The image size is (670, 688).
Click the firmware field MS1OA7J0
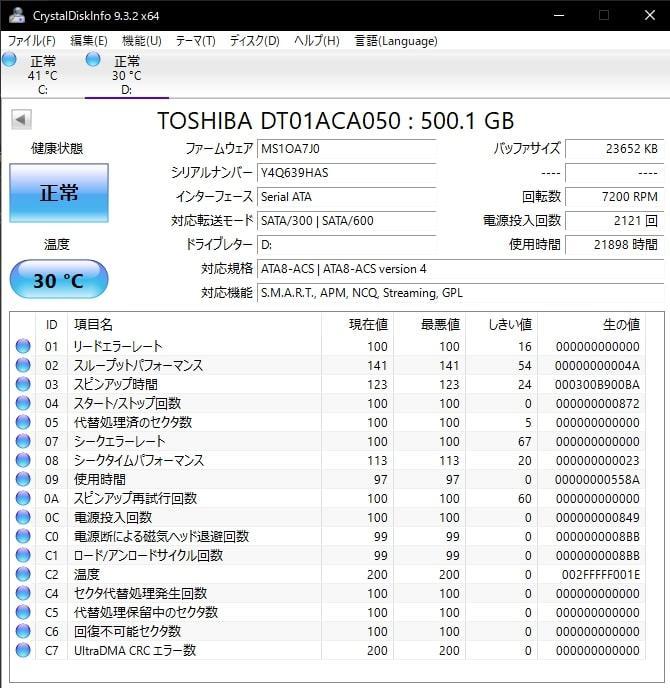coord(346,149)
